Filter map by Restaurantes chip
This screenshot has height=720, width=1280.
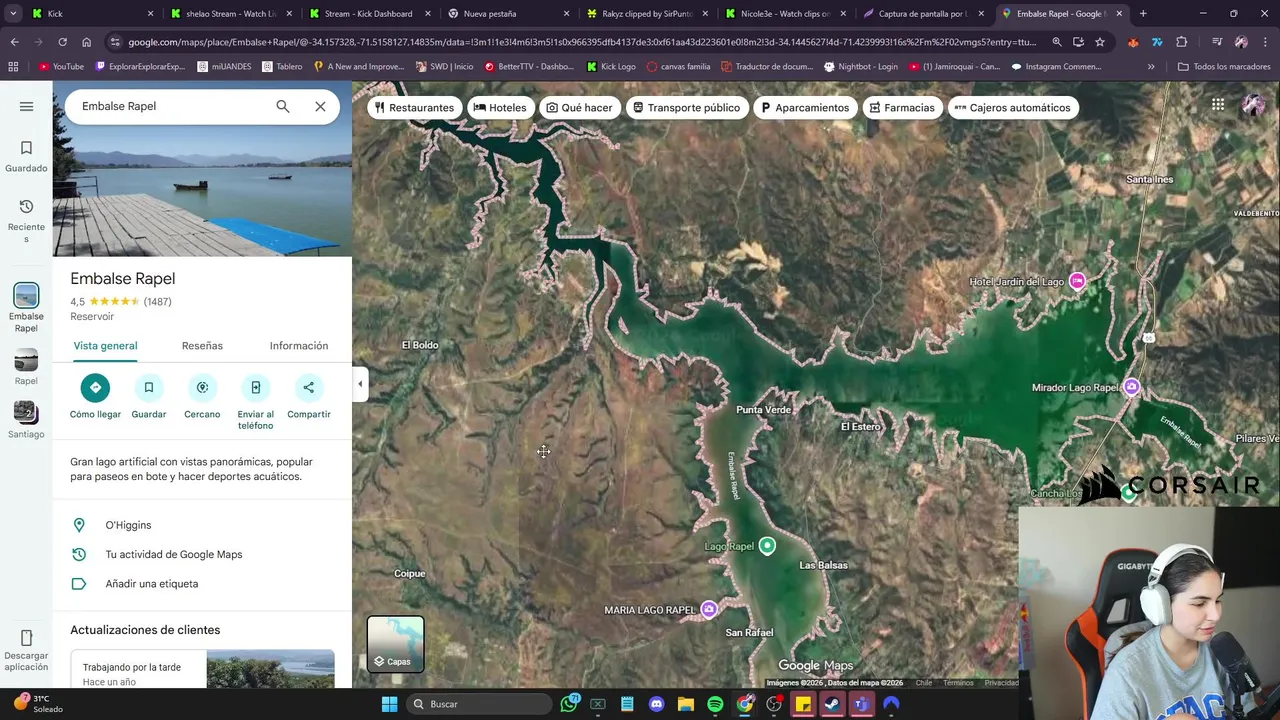tap(415, 108)
